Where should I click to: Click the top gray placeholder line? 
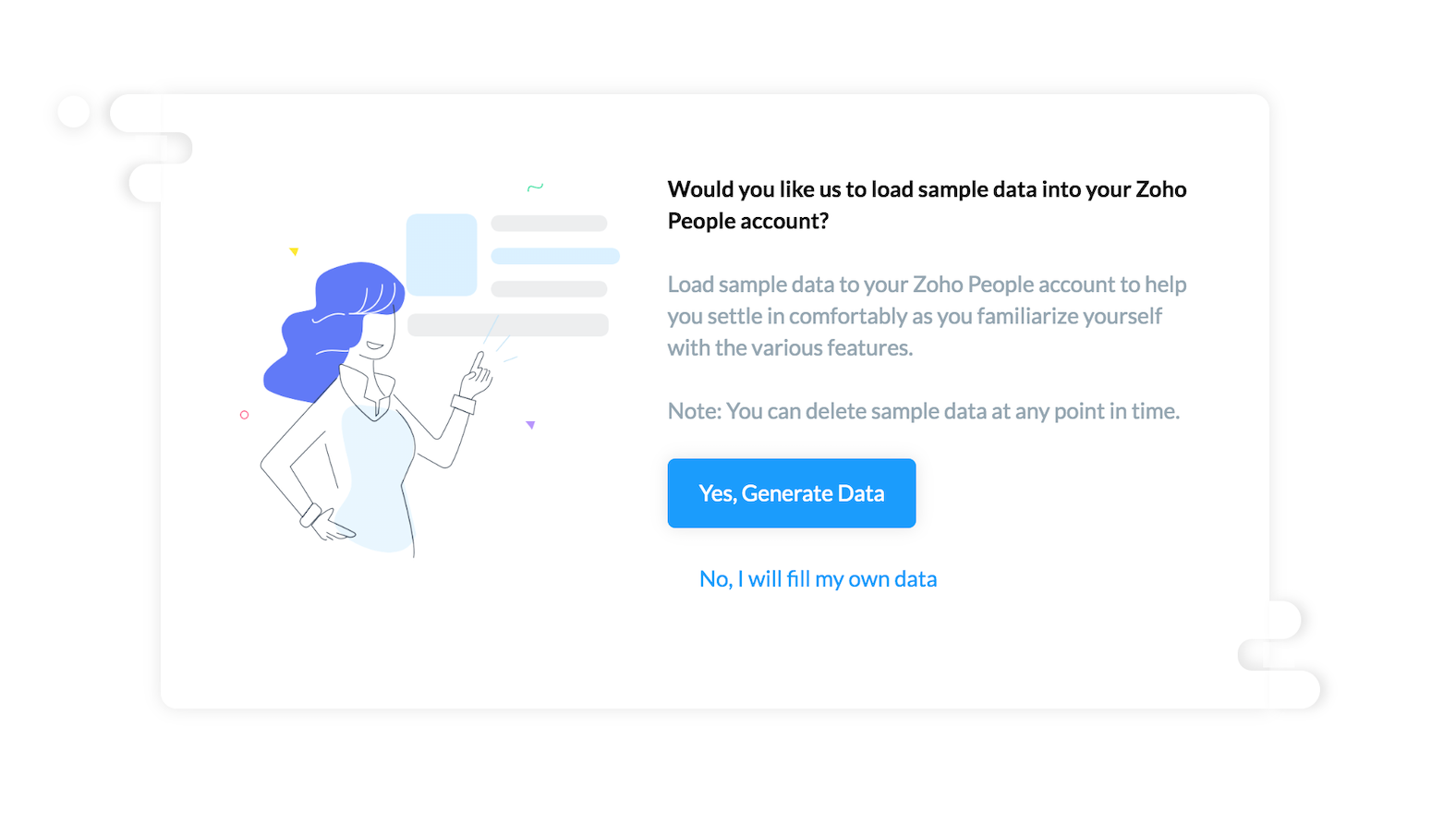click(x=549, y=224)
